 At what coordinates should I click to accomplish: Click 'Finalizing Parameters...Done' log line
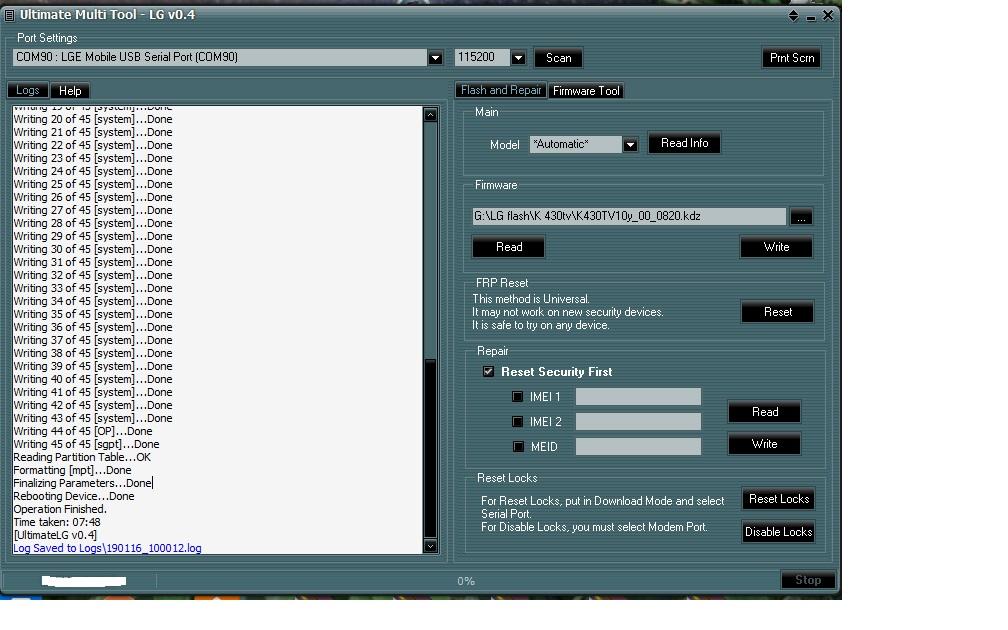[x=82, y=483]
